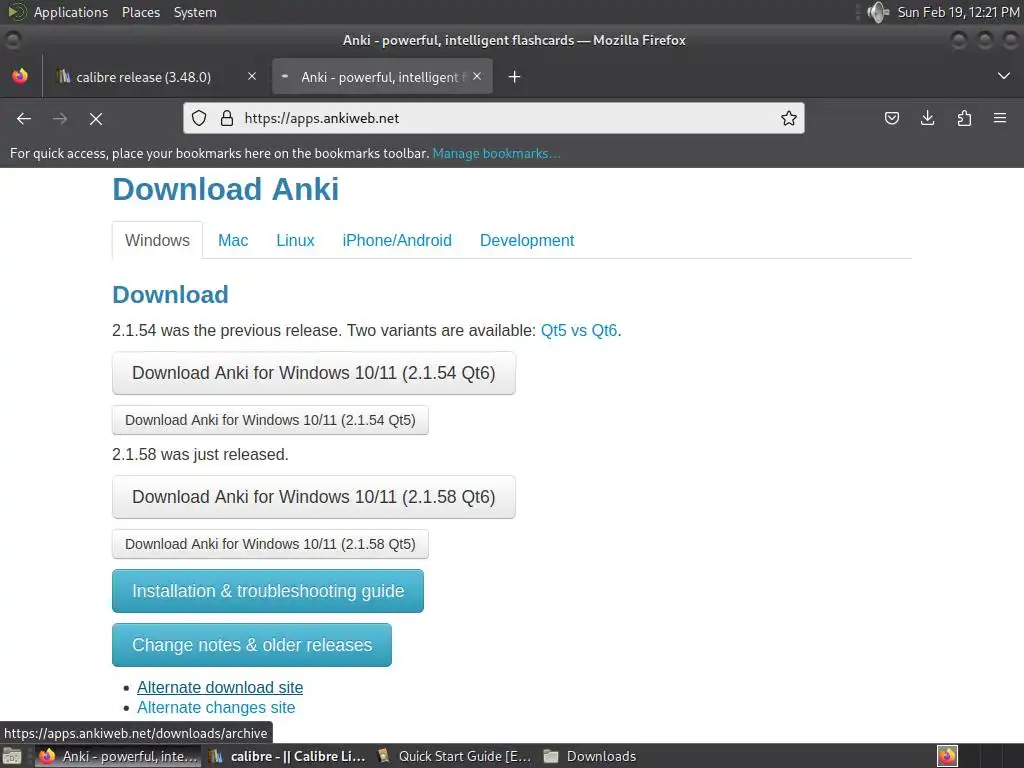Click the back arrow navigation button
This screenshot has width=1024, height=768.
point(24,118)
